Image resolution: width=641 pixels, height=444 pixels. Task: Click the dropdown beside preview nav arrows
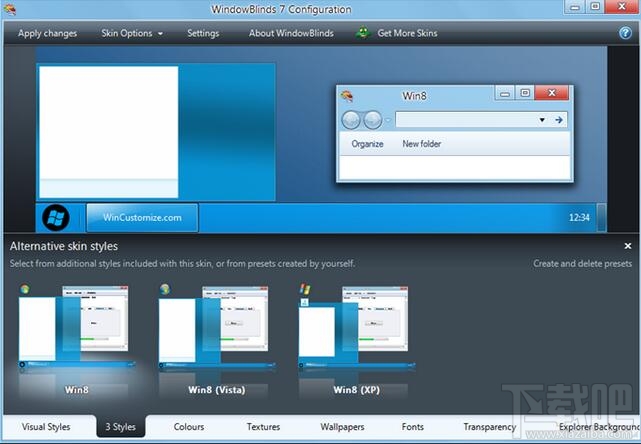388,120
